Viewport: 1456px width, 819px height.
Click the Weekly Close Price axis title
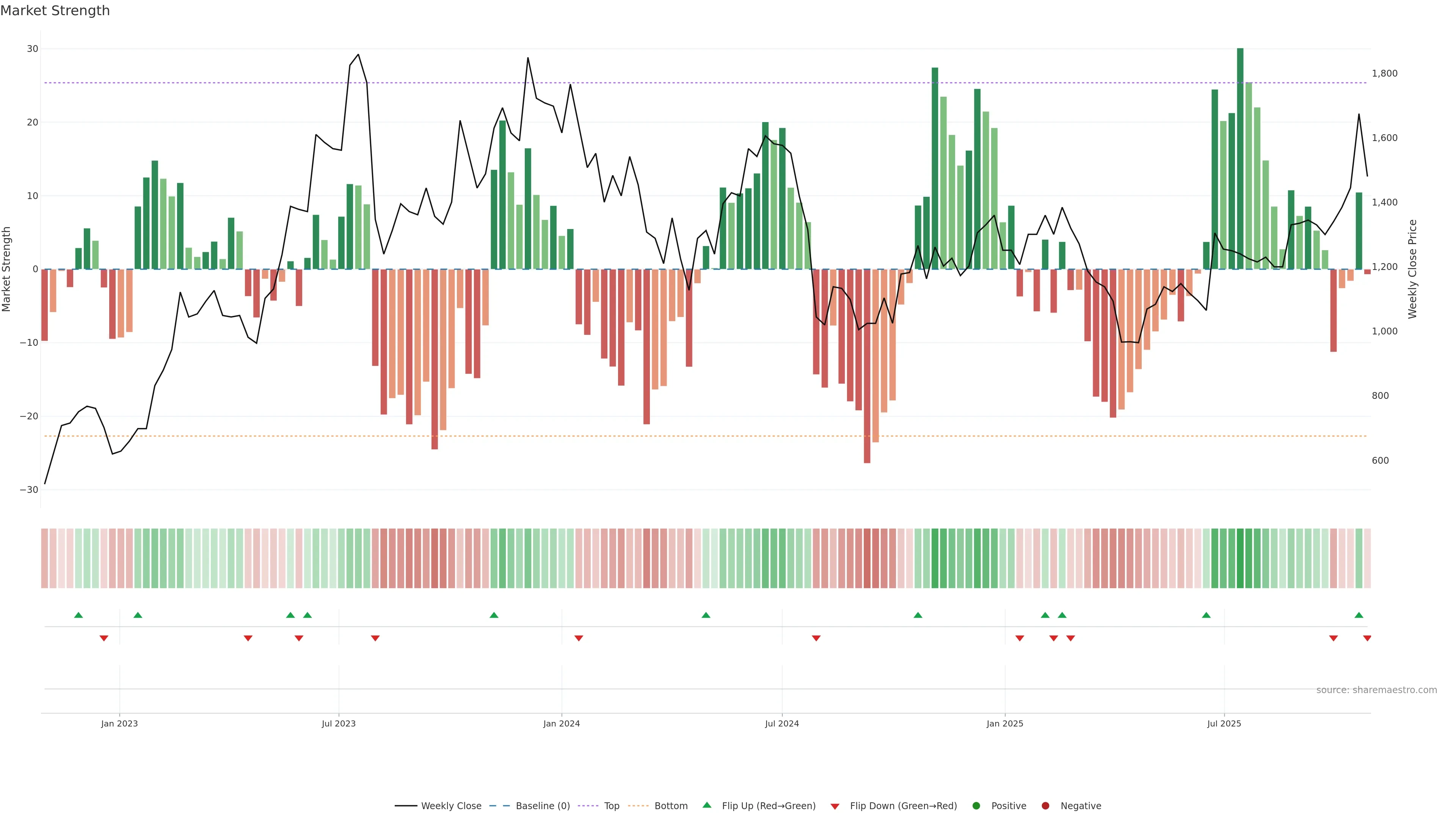point(1412,269)
